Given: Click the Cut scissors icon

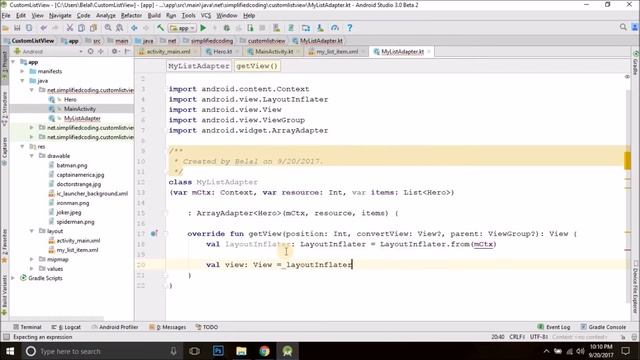Looking at the screenshot, I should [70, 28].
